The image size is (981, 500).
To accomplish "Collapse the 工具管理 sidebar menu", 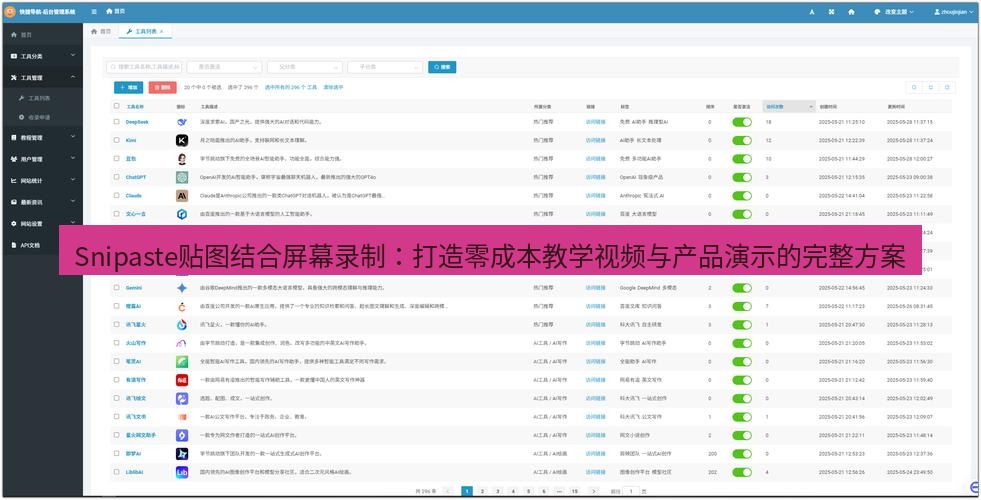I will tap(42, 78).
